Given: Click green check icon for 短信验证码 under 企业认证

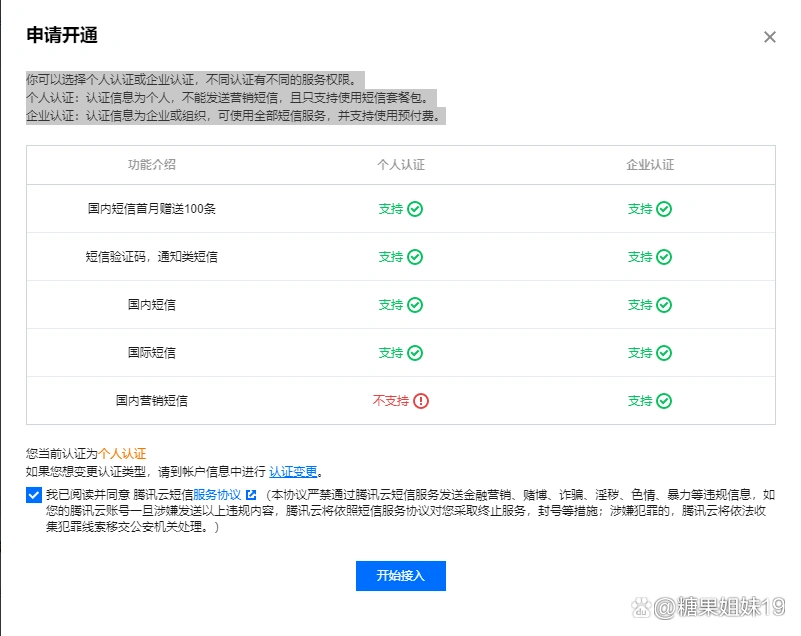Looking at the screenshot, I should (x=663, y=257).
